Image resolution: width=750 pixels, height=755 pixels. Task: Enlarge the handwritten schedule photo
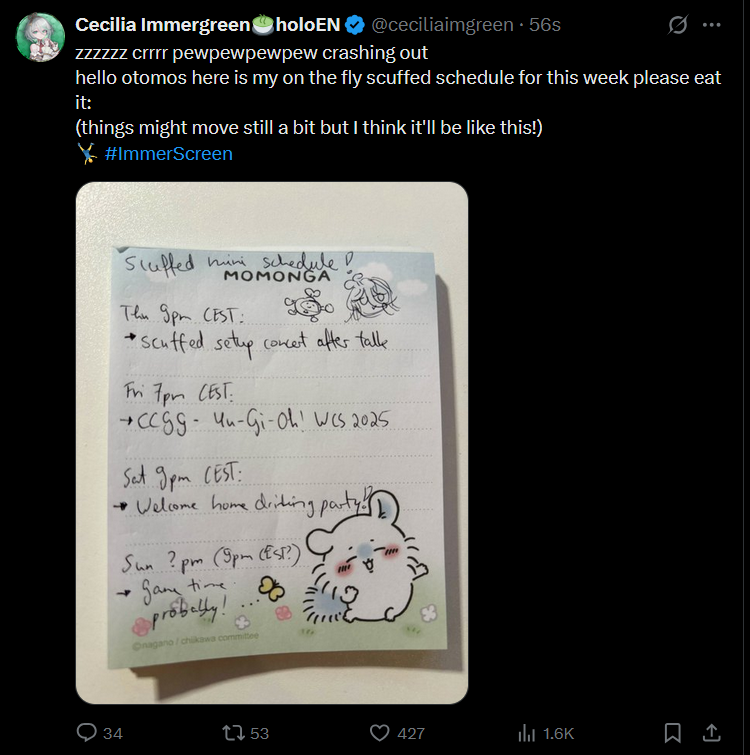point(271,442)
